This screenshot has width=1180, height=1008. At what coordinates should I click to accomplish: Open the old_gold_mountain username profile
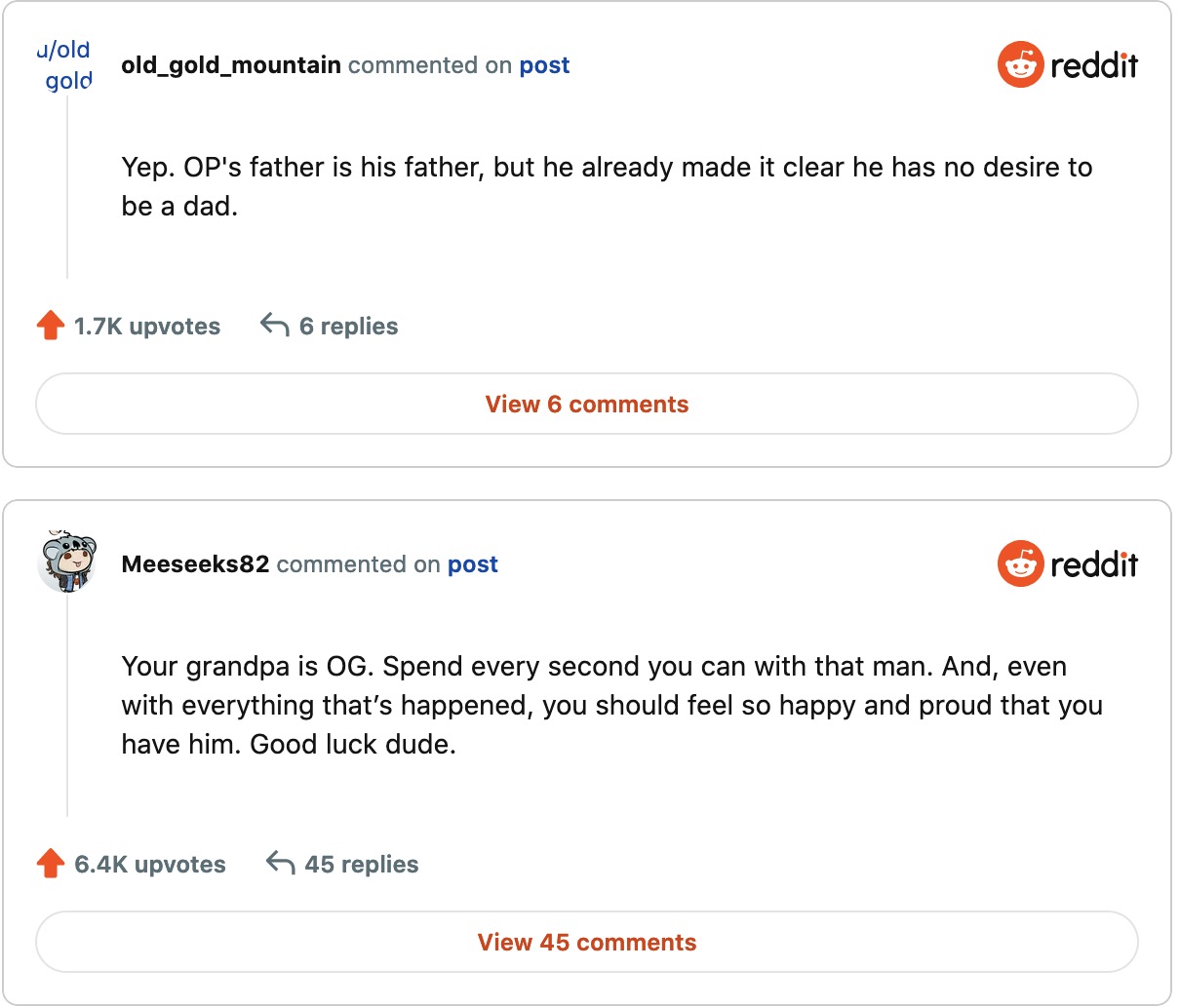[231, 65]
